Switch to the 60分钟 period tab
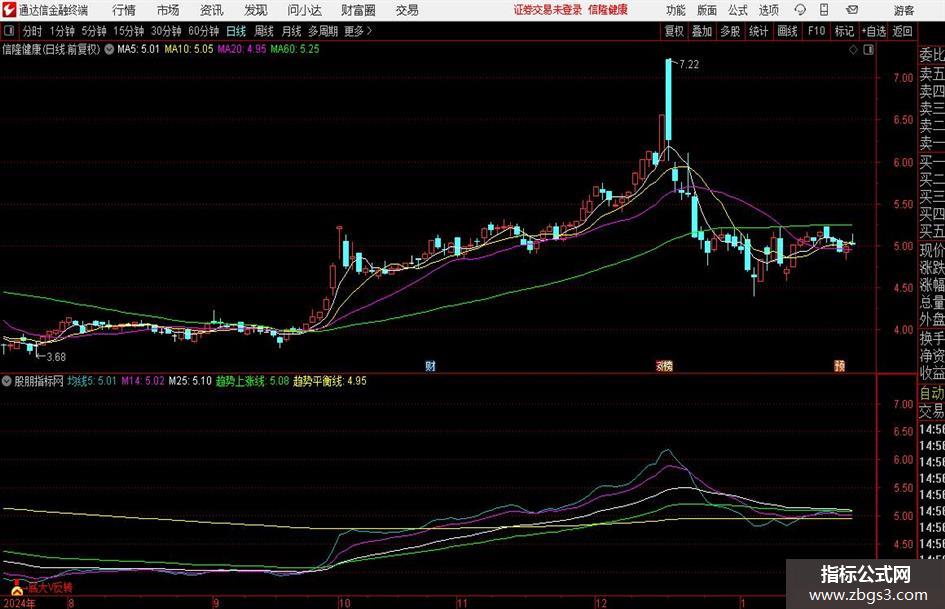Screen dimensions: 945x609 (x=204, y=31)
